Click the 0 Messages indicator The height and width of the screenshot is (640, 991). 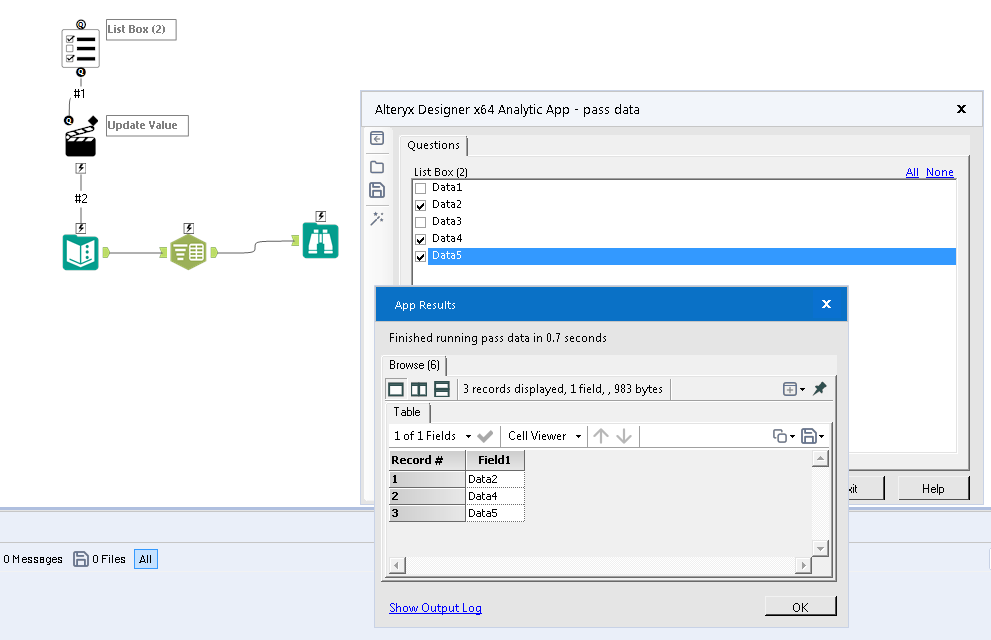point(33,559)
